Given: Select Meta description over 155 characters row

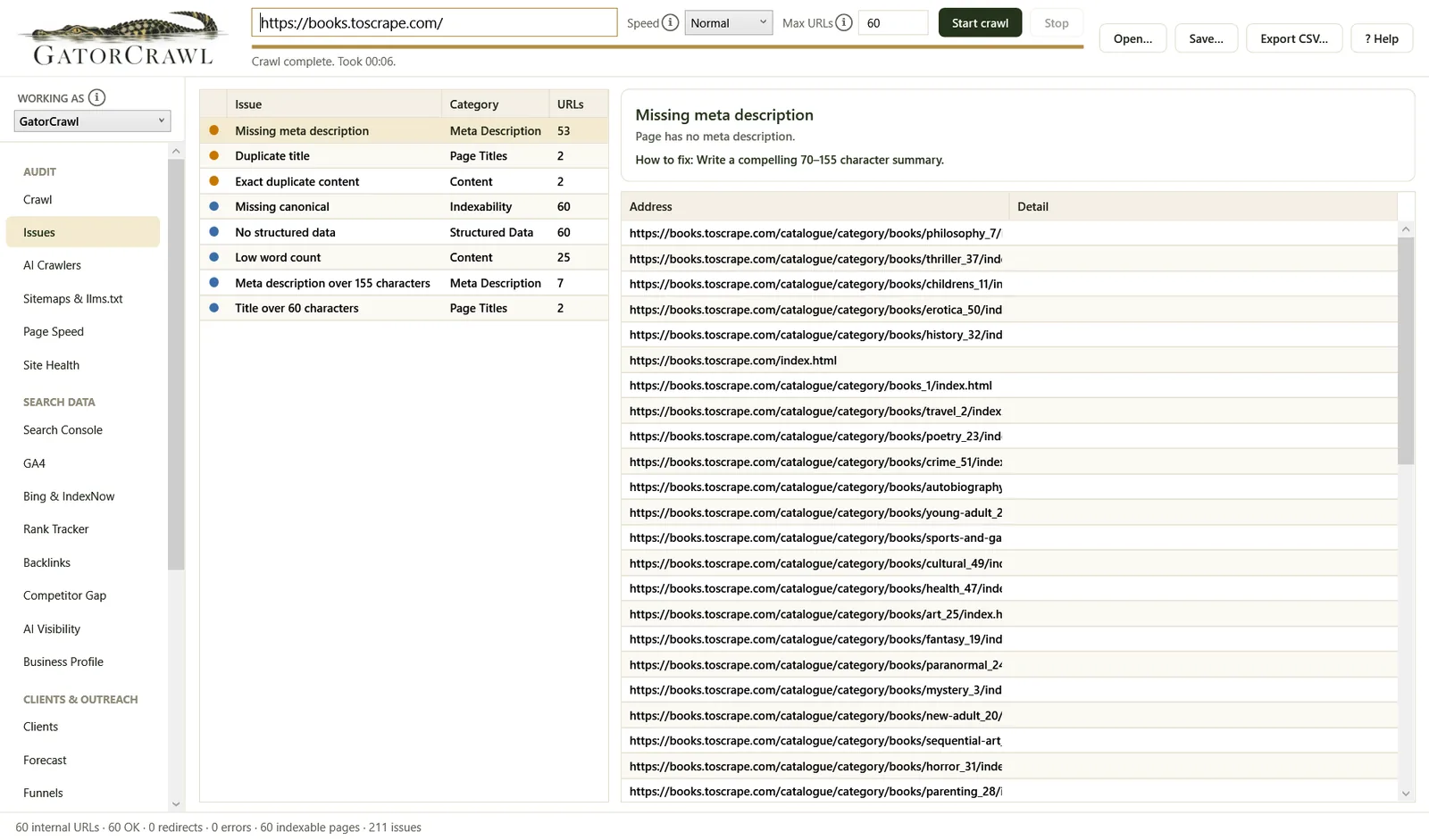Looking at the screenshot, I should pyautogui.click(x=404, y=283).
